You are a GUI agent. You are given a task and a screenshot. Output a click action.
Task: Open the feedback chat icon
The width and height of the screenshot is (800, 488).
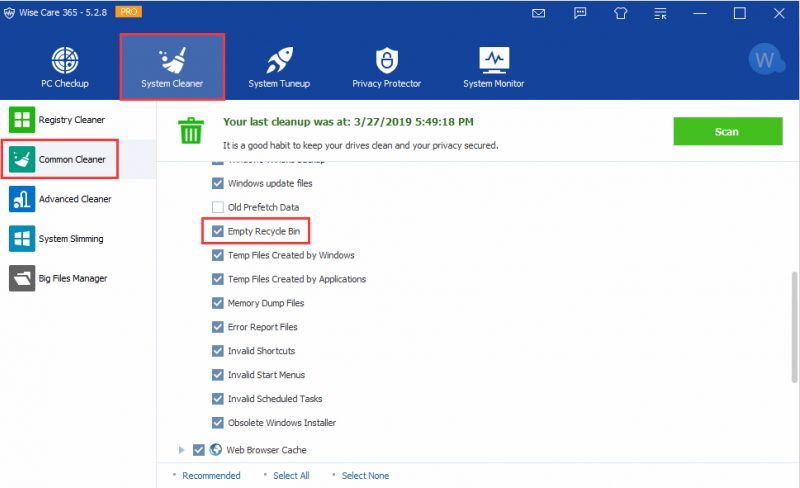[x=580, y=13]
